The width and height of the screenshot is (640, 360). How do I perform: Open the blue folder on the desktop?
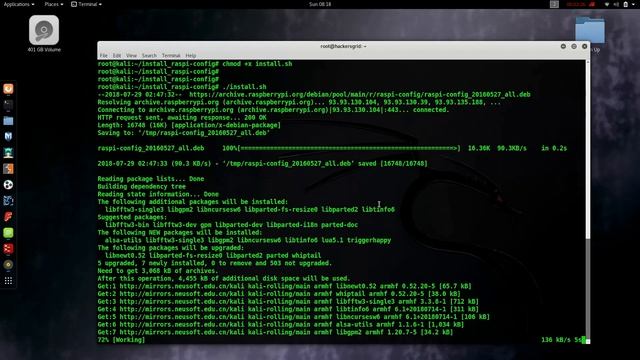pos(590,31)
